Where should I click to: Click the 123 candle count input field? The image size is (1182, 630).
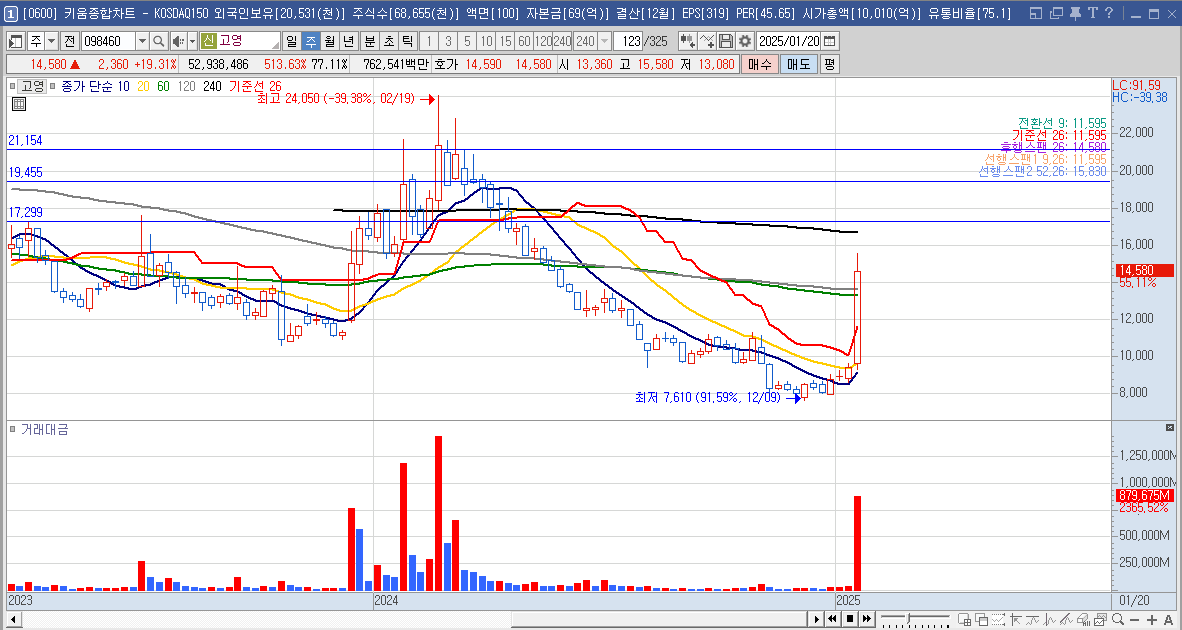(627, 41)
